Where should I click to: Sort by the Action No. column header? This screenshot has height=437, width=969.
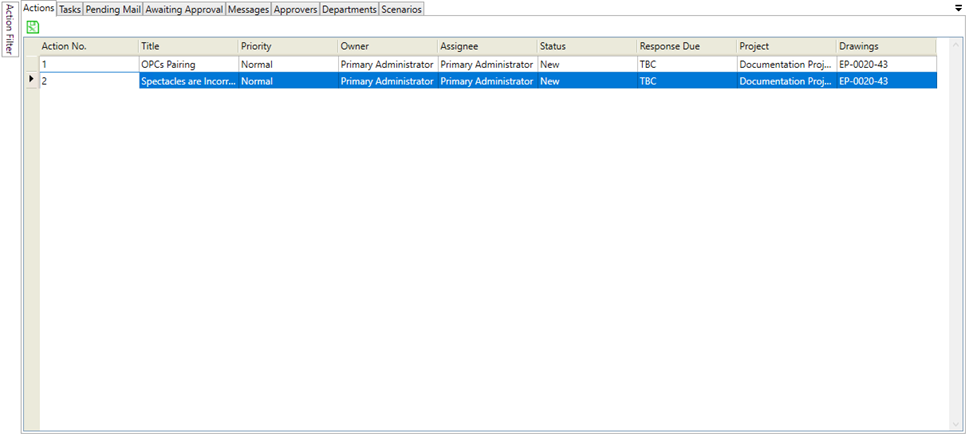click(x=88, y=46)
